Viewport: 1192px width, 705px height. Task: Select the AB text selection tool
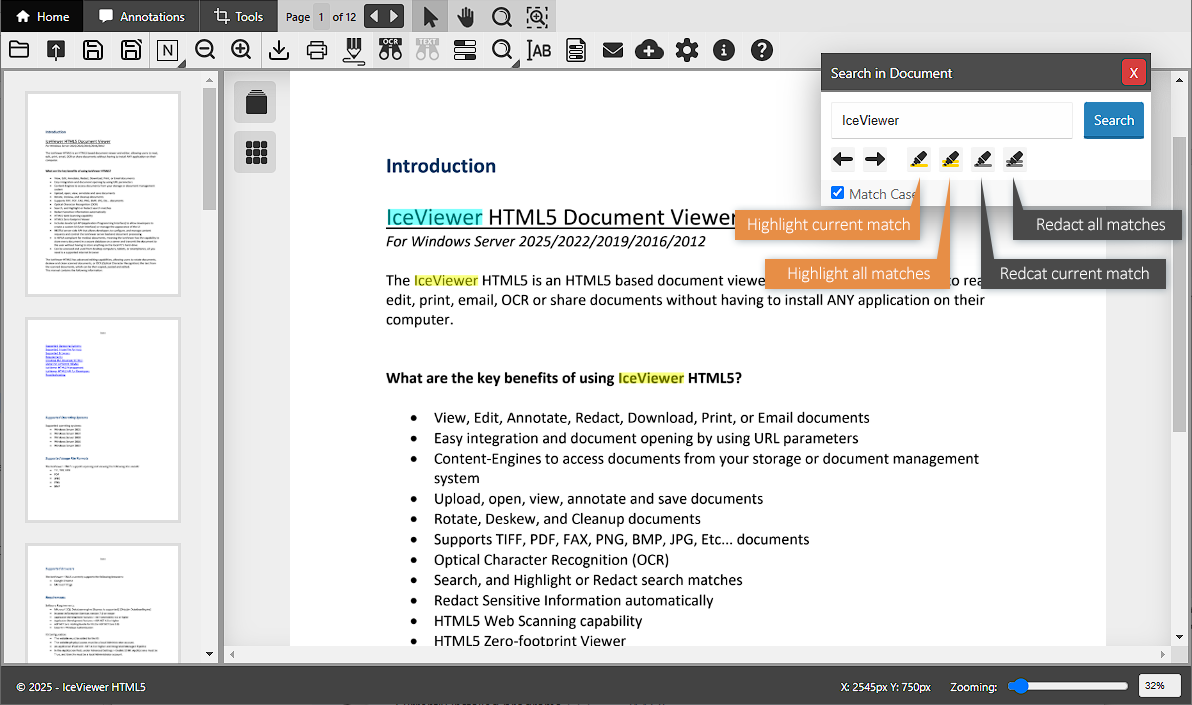539,50
